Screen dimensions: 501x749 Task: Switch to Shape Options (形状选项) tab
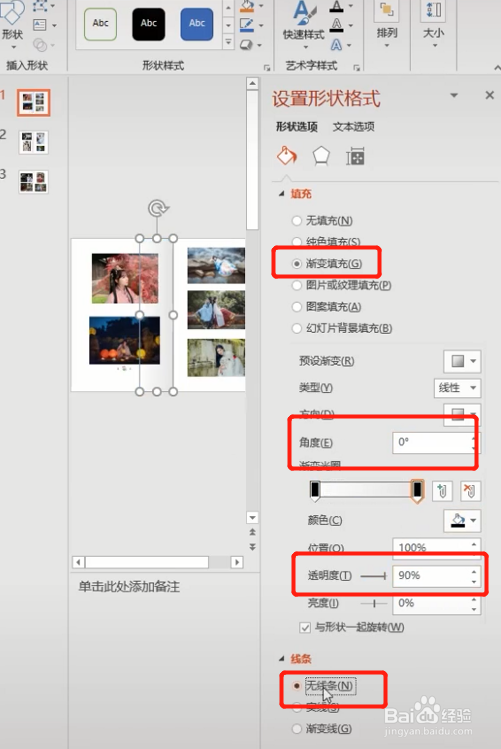(x=297, y=127)
